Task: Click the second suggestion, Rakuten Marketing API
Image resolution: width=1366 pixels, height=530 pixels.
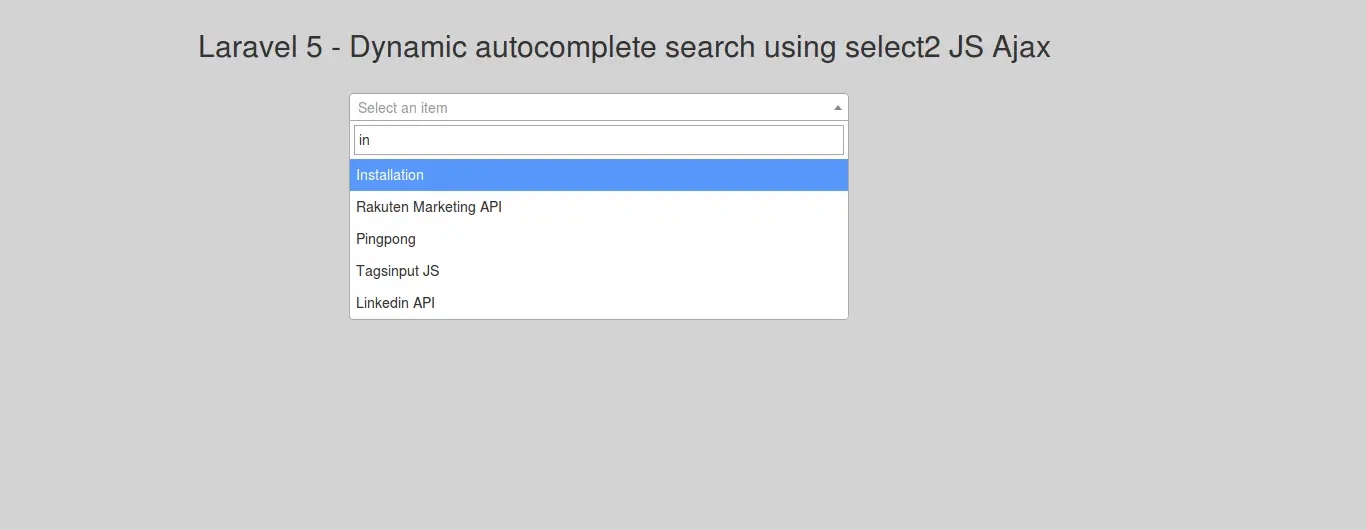Action: [x=429, y=207]
